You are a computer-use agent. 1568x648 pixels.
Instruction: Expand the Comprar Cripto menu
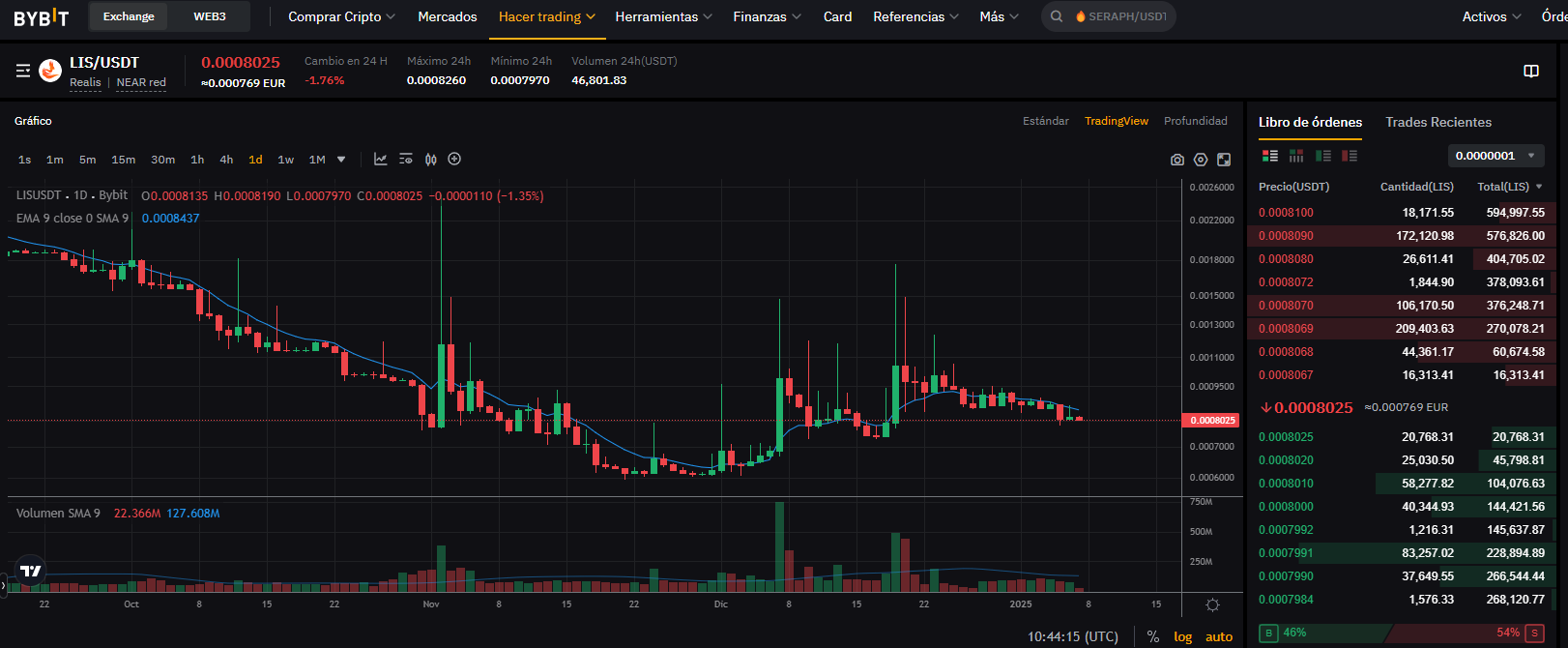(x=341, y=16)
